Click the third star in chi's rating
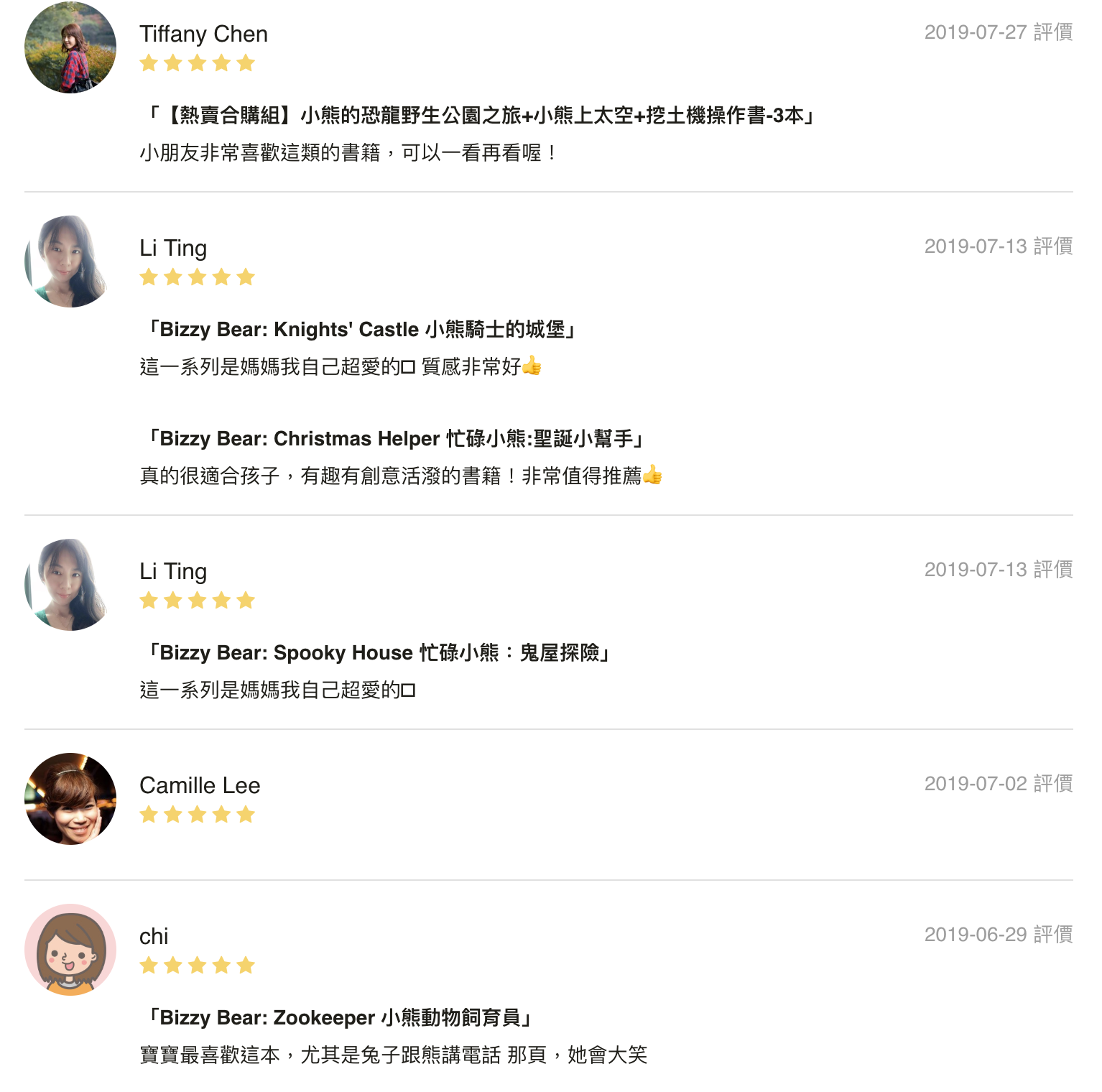The width and height of the screenshot is (1102, 1092). point(198,966)
